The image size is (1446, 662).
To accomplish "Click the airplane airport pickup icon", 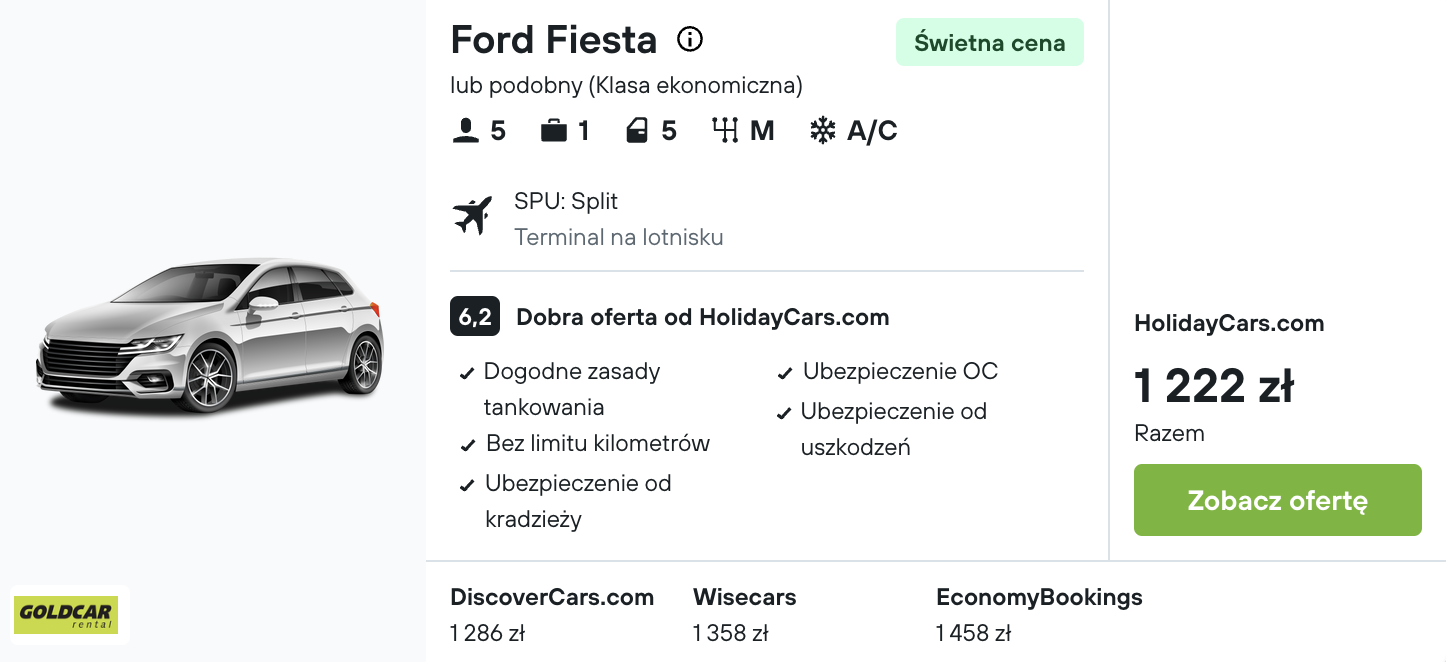I will point(473,216).
